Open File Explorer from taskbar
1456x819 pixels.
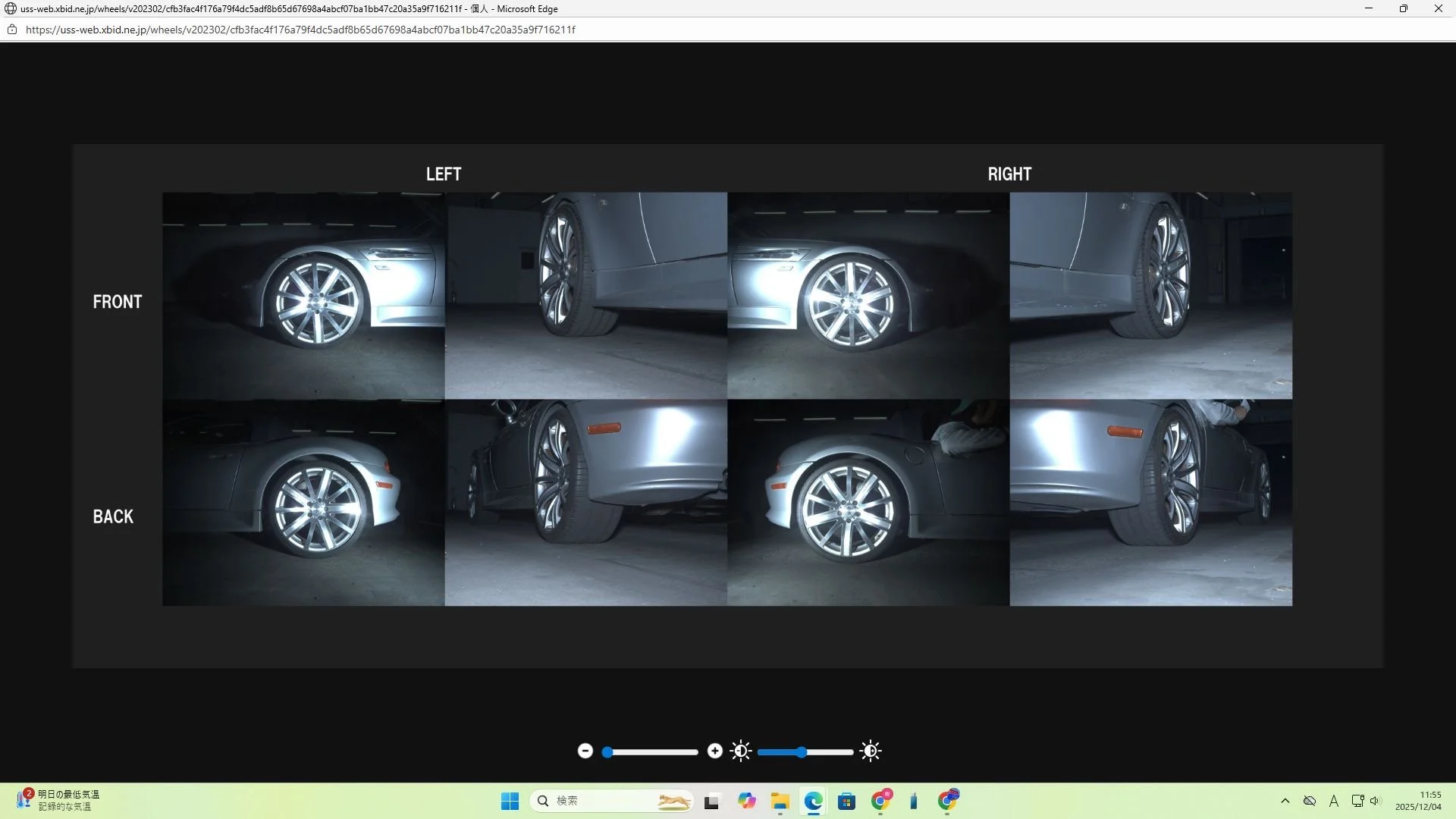(780, 801)
